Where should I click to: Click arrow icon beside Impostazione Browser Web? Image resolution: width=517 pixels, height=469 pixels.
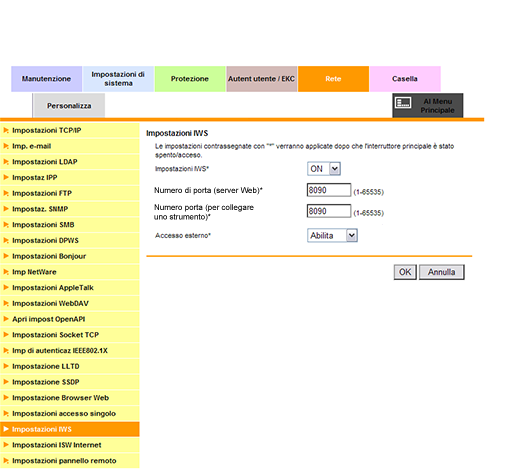(x=6, y=398)
